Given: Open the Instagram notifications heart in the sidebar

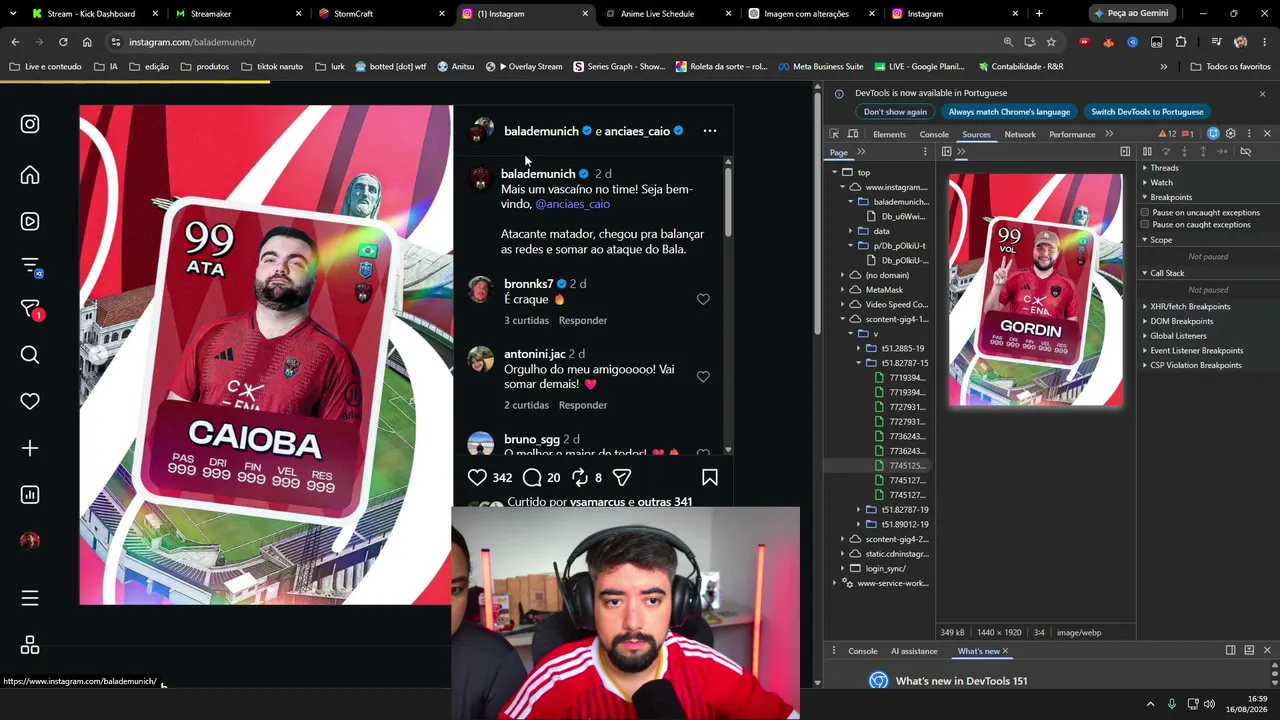Looking at the screenshot, I should click(x=30, y=401).
